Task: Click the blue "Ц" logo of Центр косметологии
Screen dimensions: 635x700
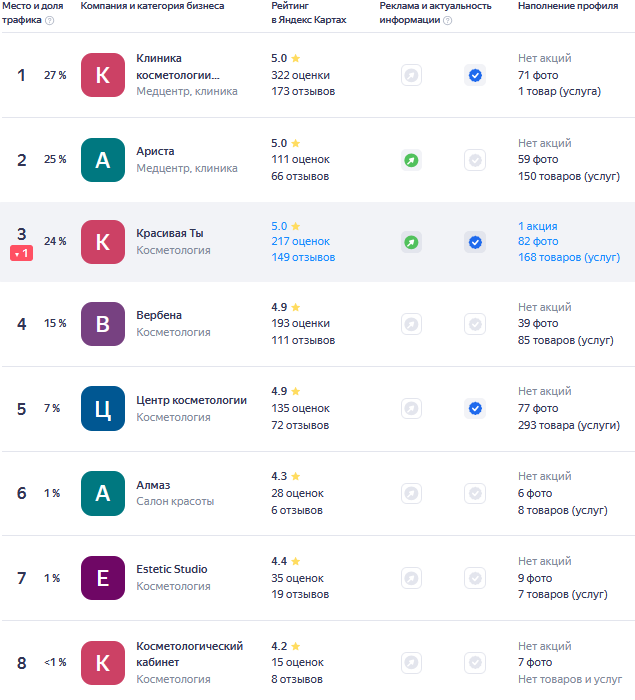Action: pyautogui.click(x=103, y=408)
